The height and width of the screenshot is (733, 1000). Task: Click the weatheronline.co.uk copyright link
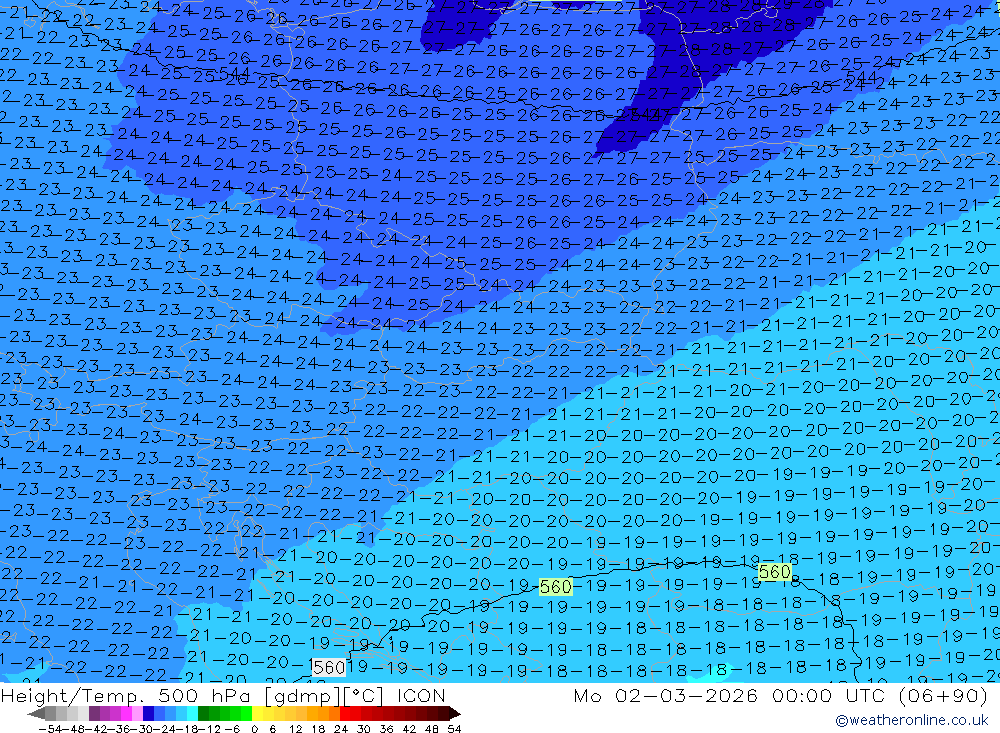[912, 720]
